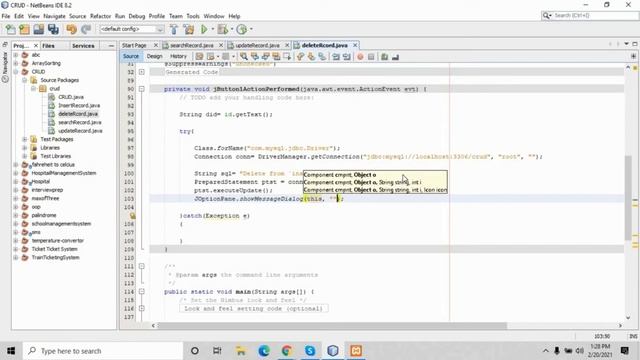Expand the abc project node
Image resolution: width=640 pixels, height=360 pixels.
(16, 55)
